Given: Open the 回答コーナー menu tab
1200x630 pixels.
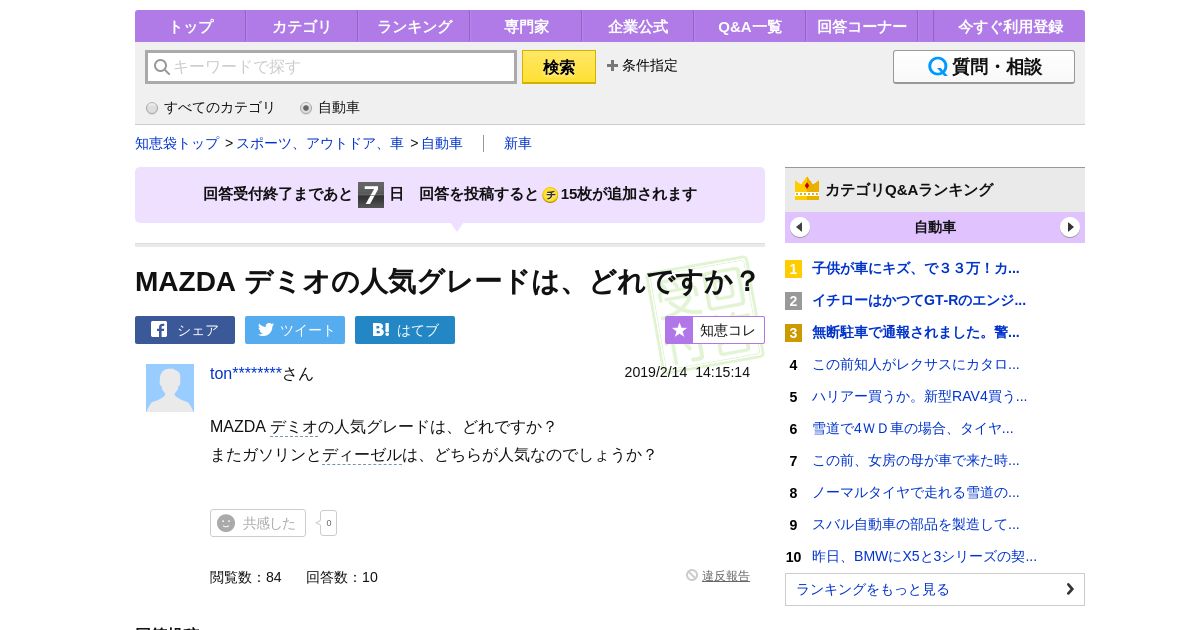Looking at the screenshot, I should click(861, 26).
